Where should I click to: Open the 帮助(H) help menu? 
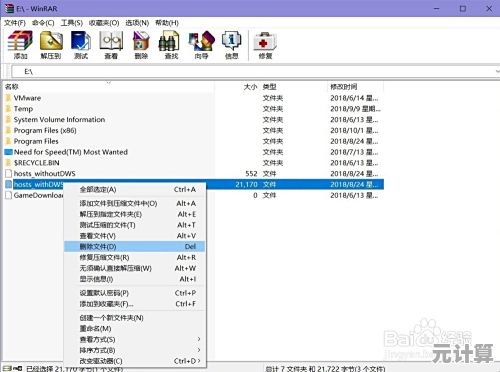tap(167, 23)
